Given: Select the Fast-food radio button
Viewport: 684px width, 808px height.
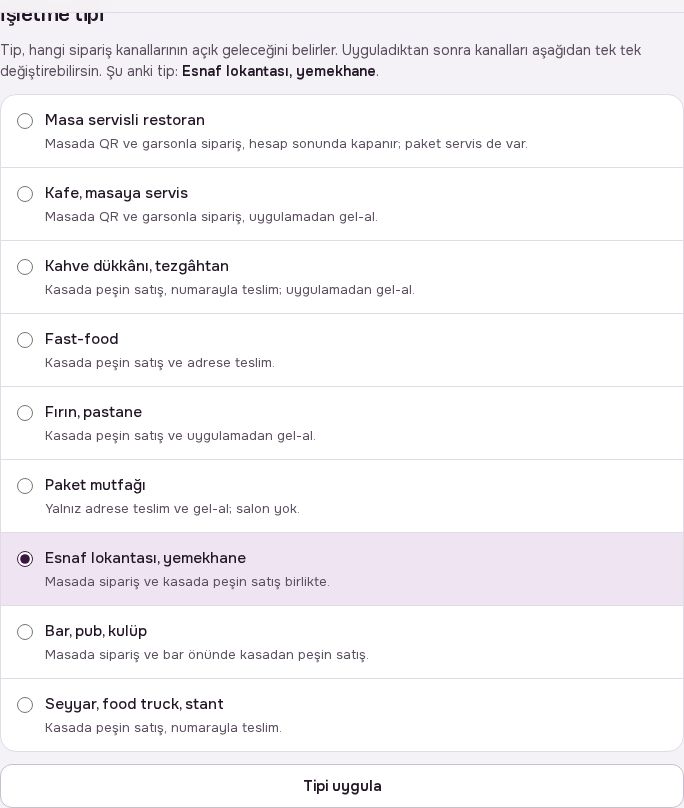Looking at the screenshot, I should coord(25,340).
